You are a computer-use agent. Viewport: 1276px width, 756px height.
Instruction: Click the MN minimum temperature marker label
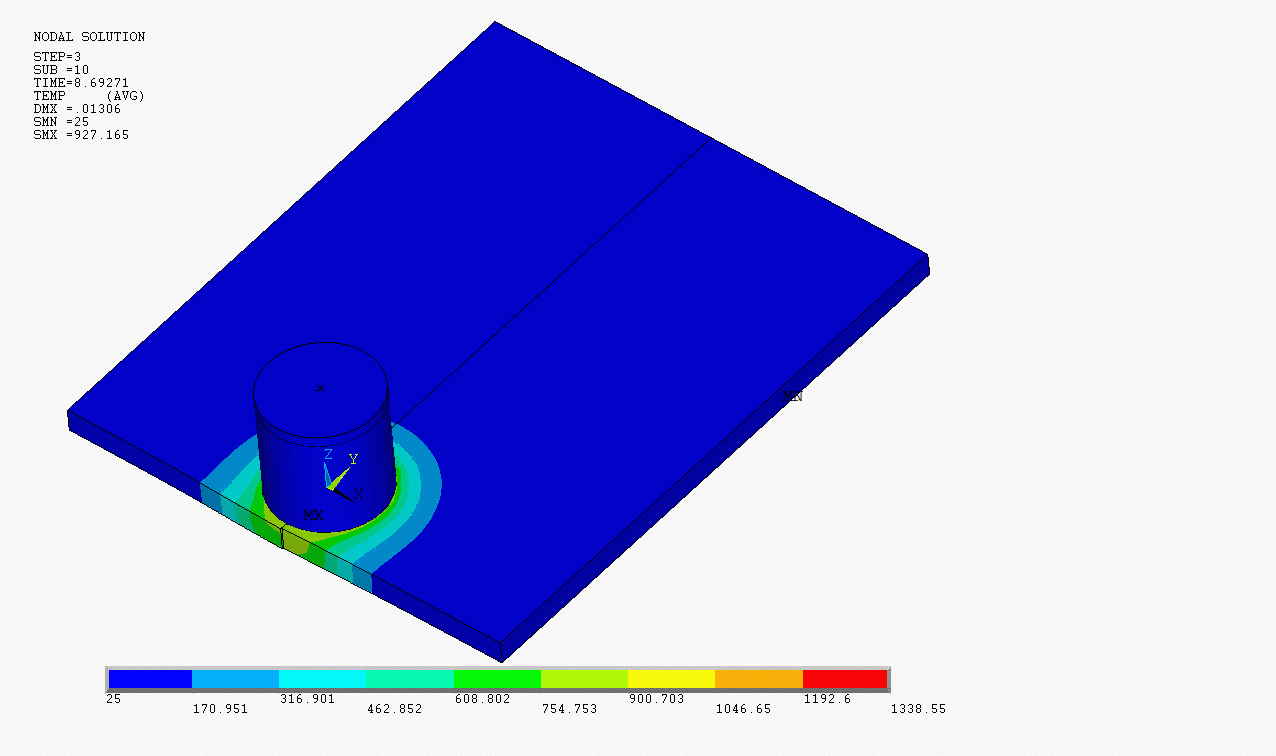[x=791, y=397]
